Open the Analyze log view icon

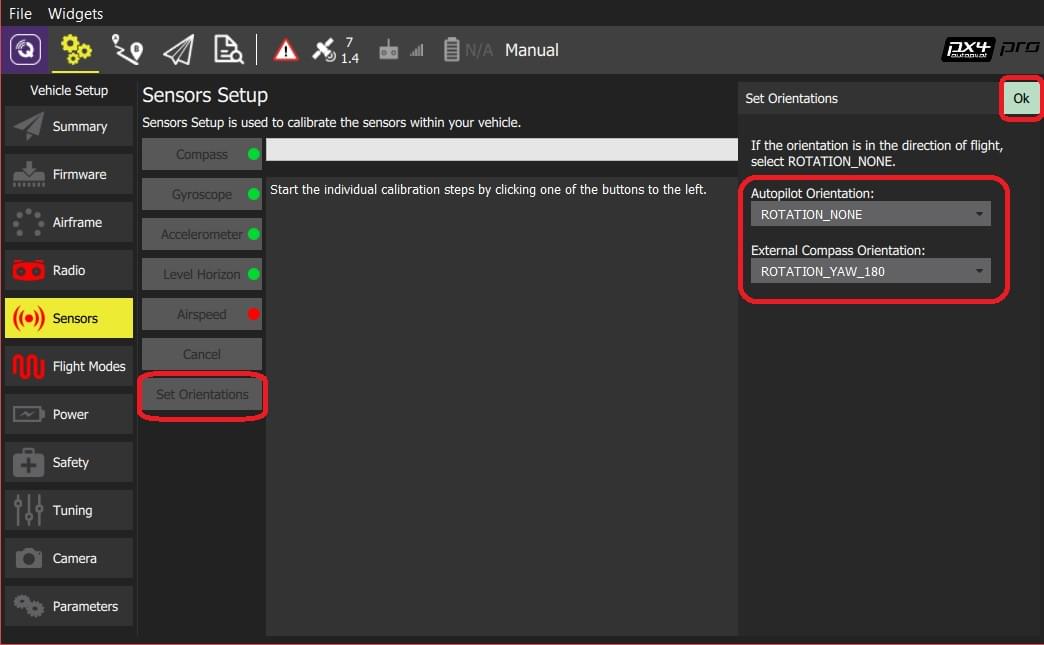(x=228, y=50)
